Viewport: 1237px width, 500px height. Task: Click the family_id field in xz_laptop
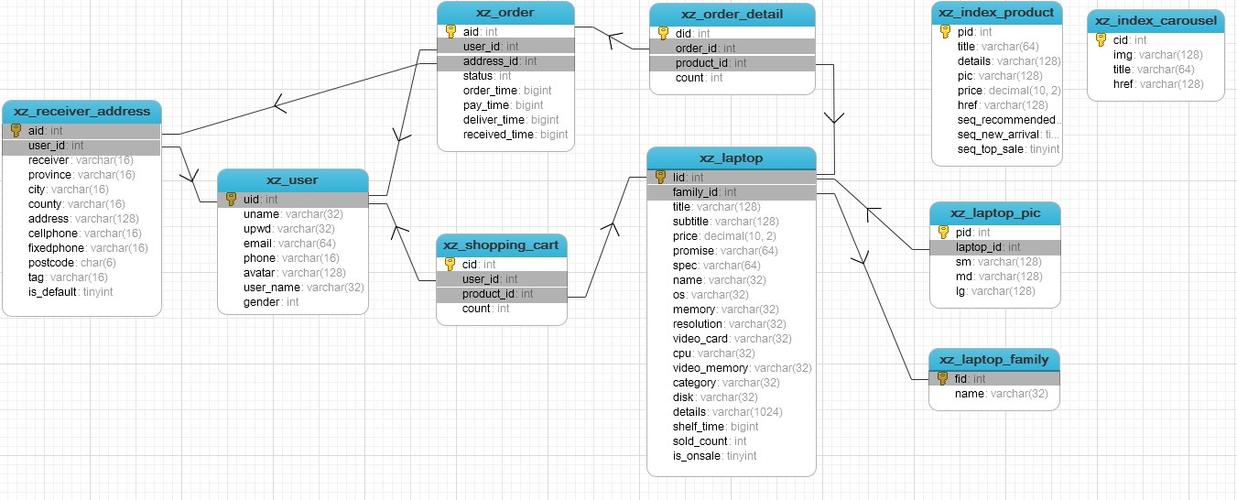point(704,192)
